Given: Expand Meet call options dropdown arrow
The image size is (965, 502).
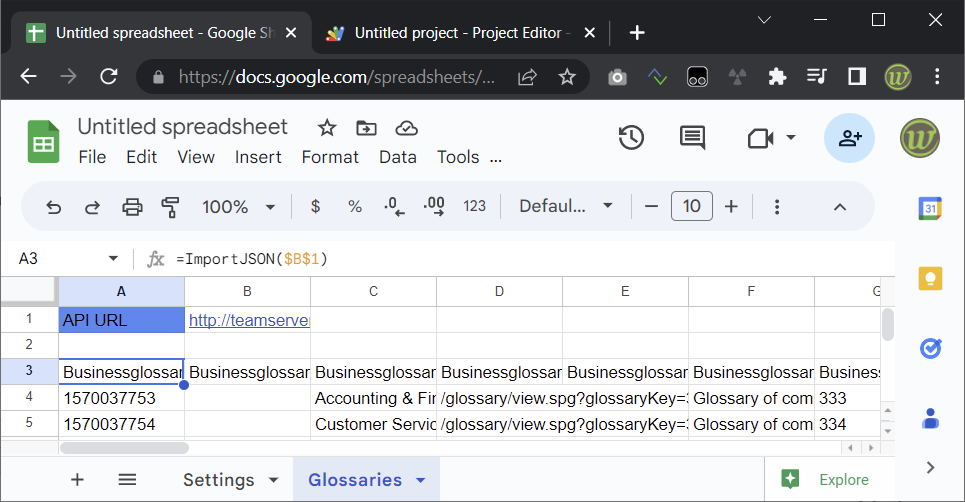Looking at the screenshot, I should coord(791,137).
